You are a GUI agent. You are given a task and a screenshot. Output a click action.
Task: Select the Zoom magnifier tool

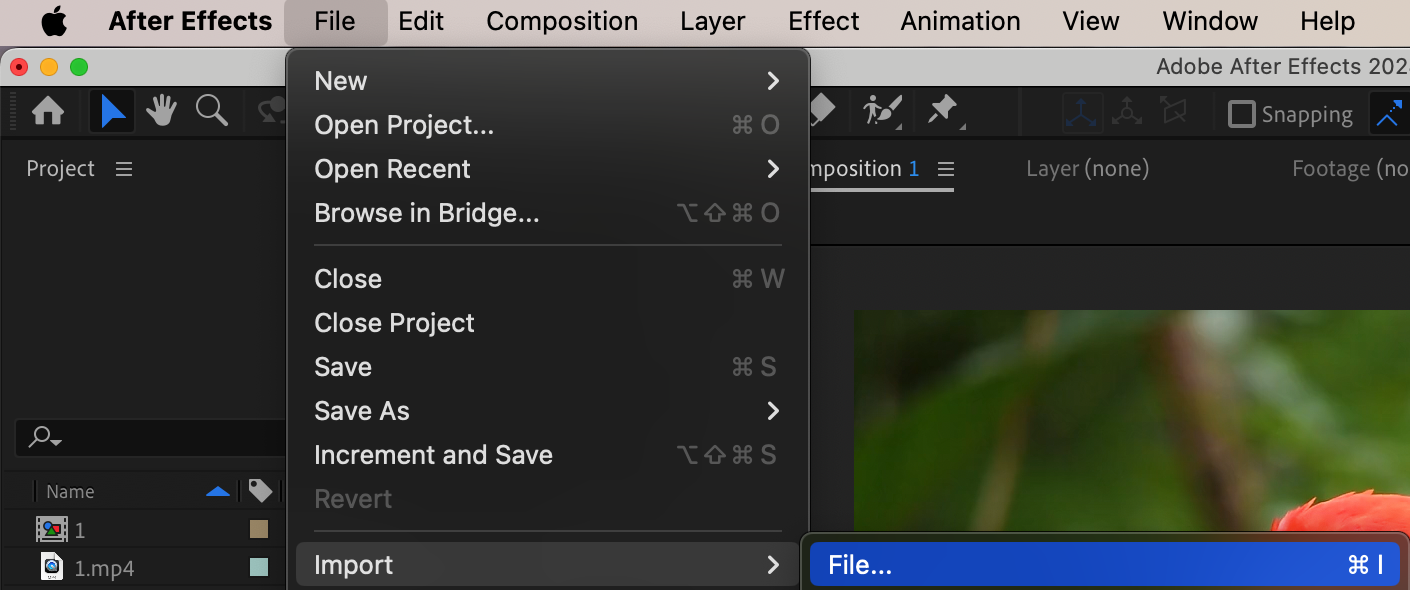pyautogui.click(x=212, y=111)
